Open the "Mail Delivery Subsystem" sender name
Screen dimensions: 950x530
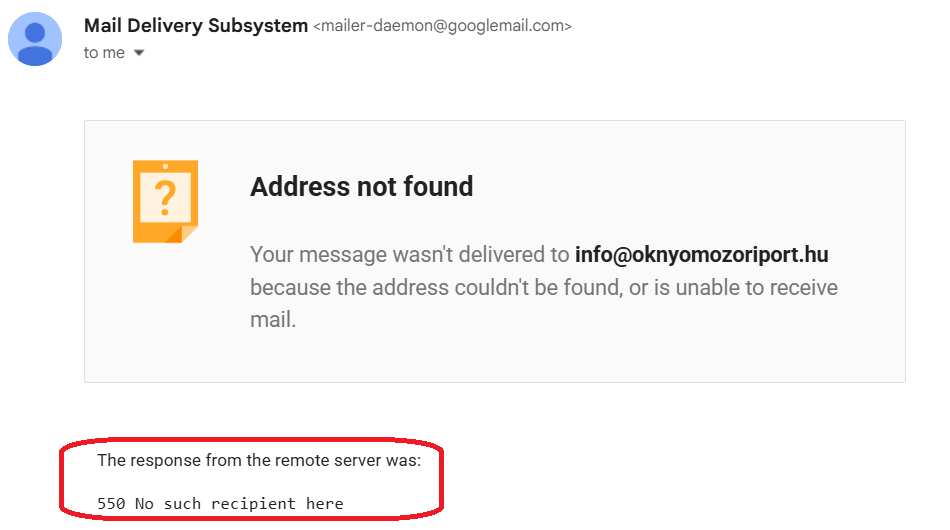coord(196,26)
